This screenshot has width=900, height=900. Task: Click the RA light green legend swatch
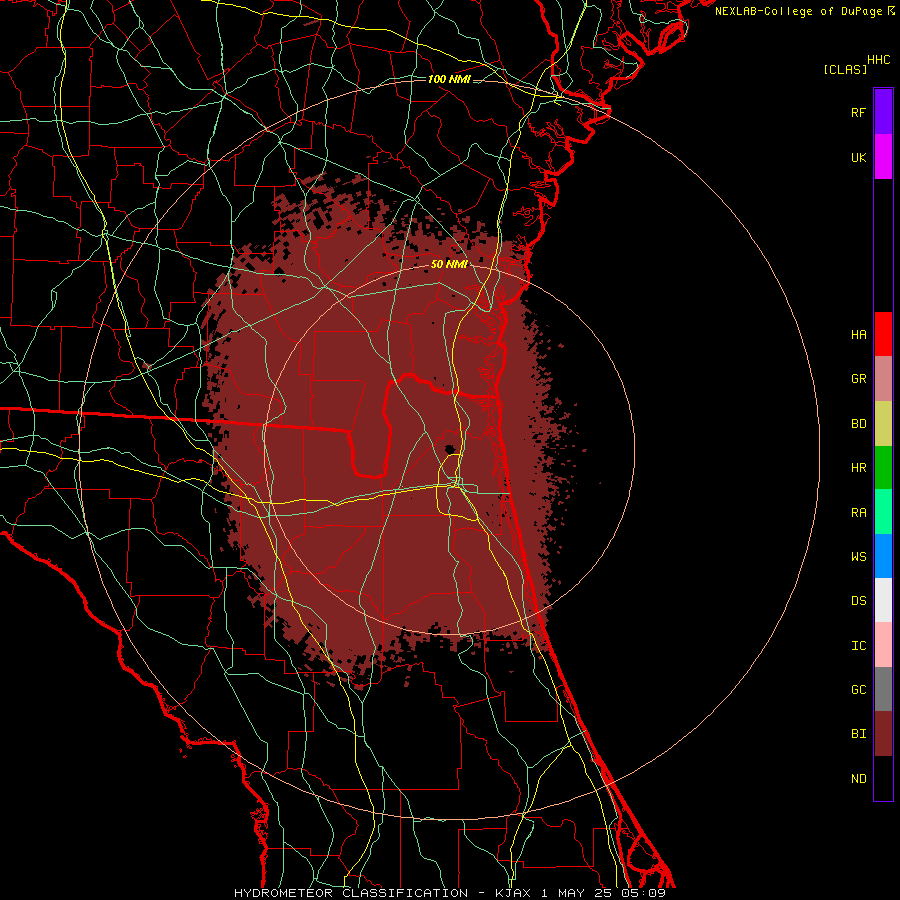[x=883, y=512]
